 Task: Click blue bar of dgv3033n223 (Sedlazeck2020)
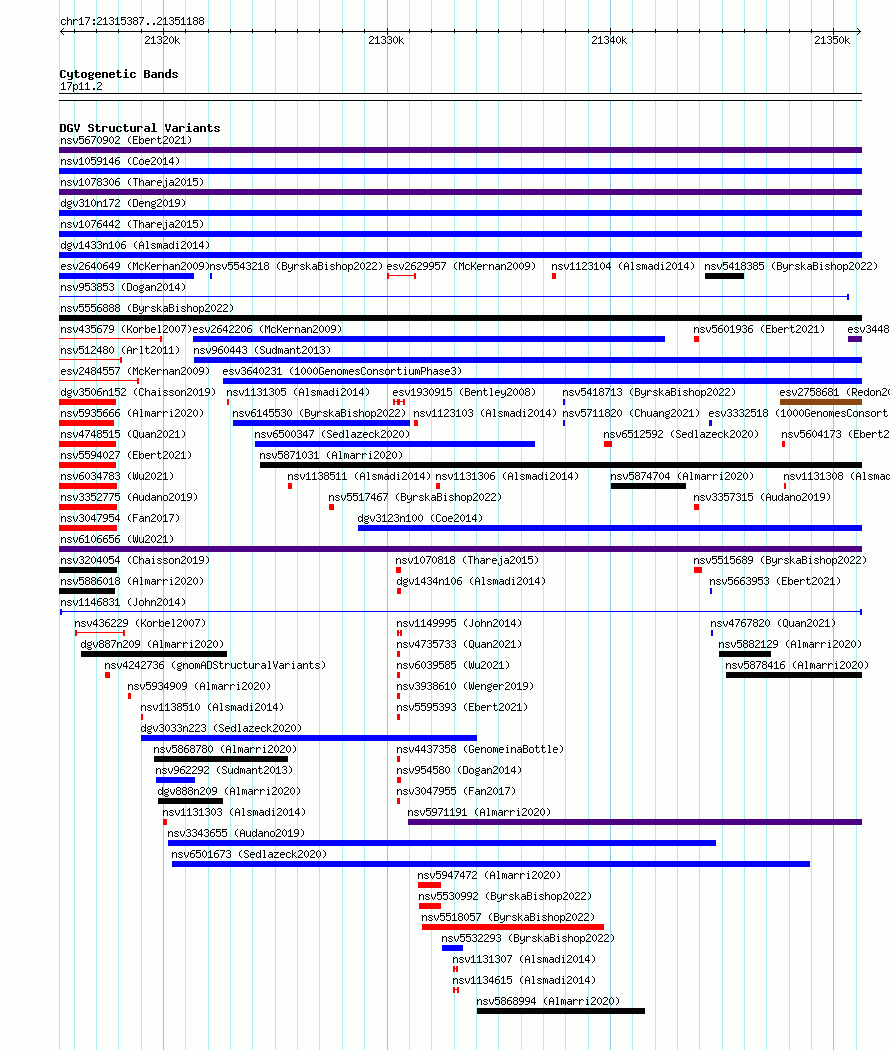click(309, 738)
